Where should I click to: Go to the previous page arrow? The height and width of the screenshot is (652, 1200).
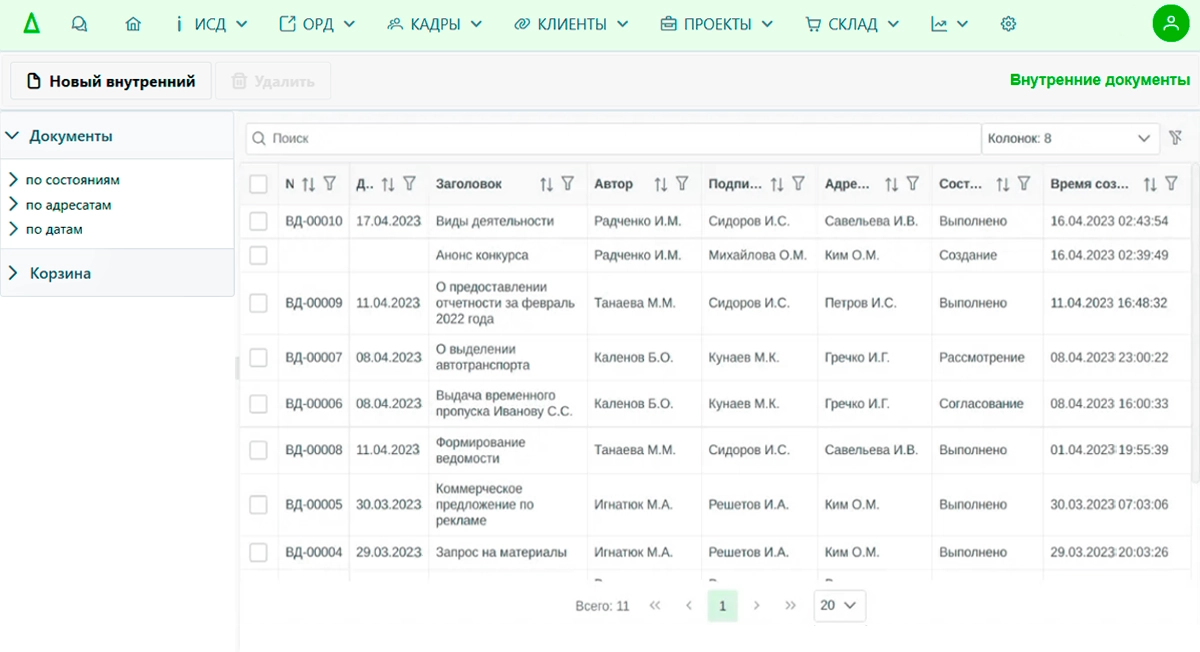(689, 606)
